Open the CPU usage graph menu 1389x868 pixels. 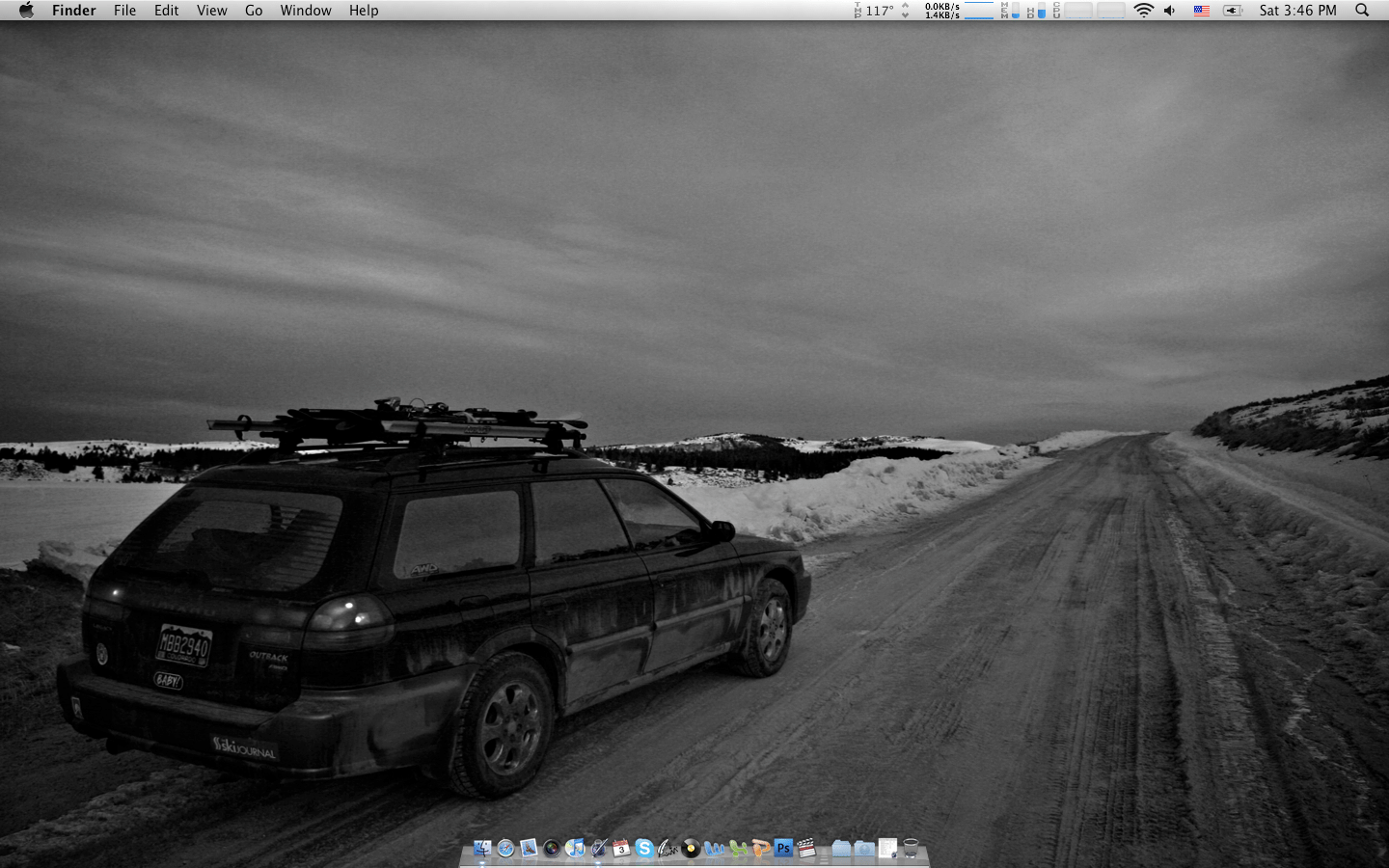click(x=1089, y=11)
